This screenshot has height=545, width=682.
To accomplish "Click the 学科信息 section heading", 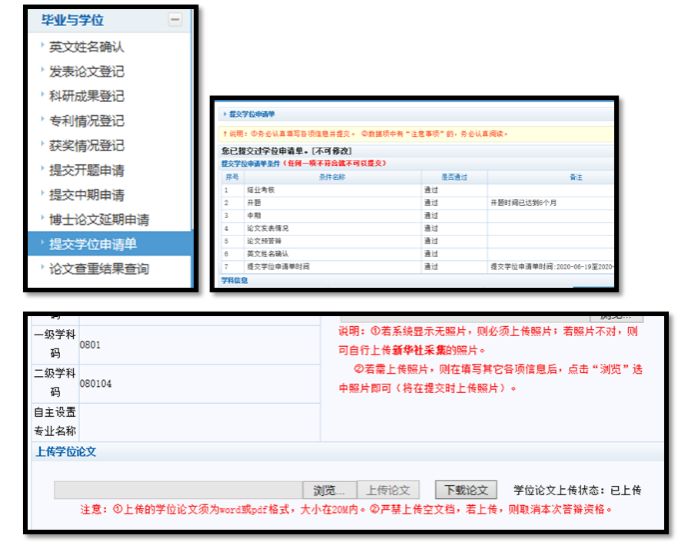I will pos(236,281).
